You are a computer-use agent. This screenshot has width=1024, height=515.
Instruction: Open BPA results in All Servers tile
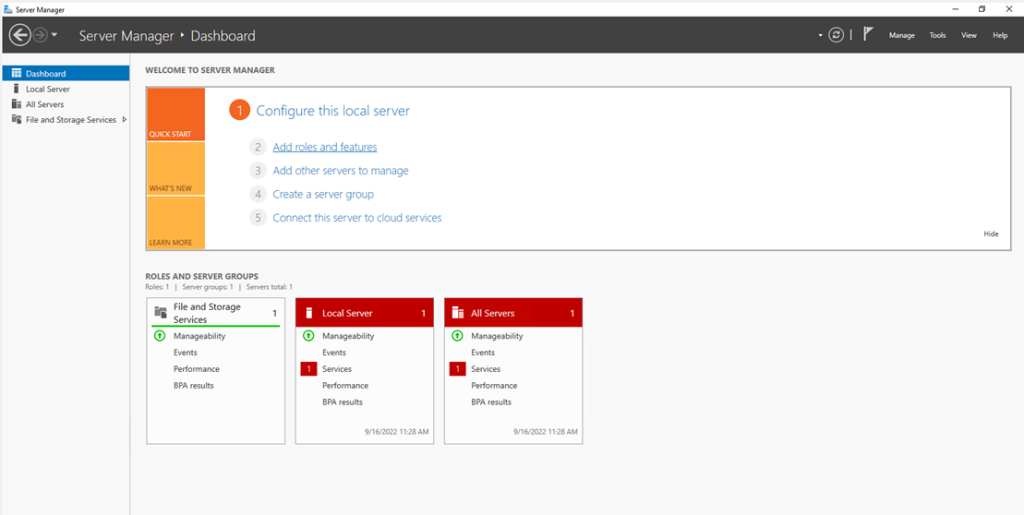pyautogui.click(x=491, y=402)
